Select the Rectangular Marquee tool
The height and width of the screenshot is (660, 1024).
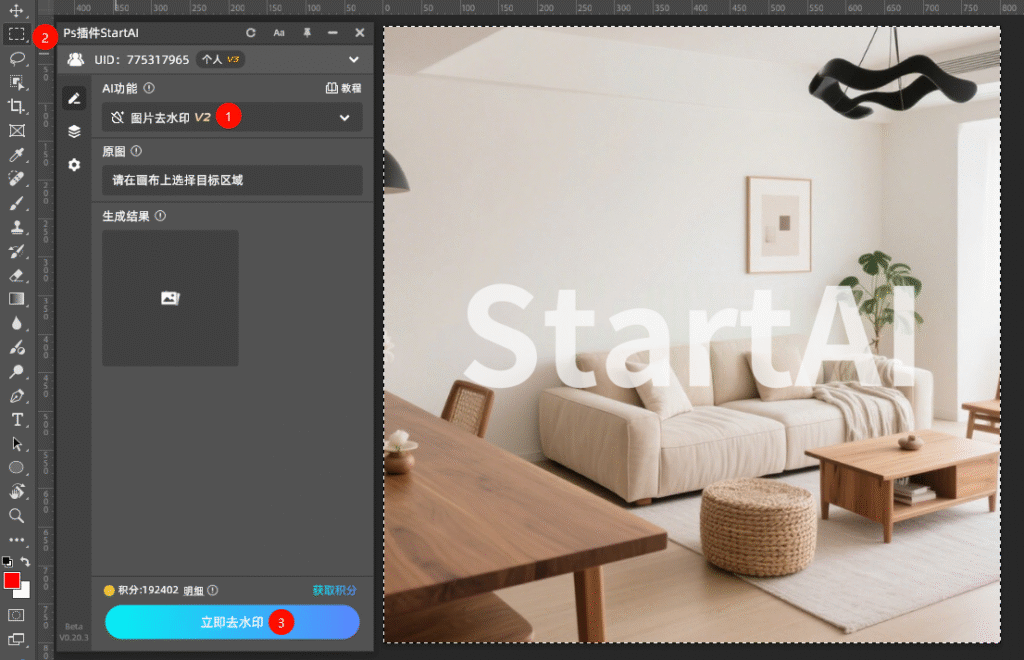coord(17,33)
